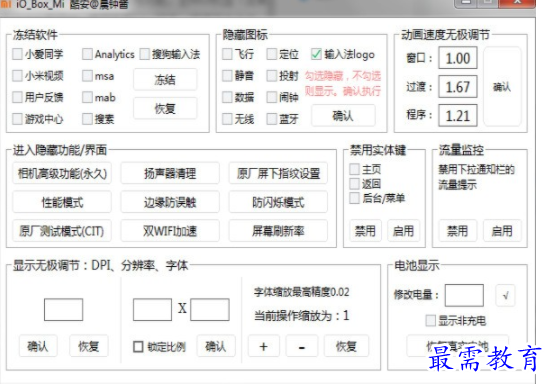Click 恢复 in the 冻结软件 group
The width and height of the screenshot is (550, 390).
[x=165, y=109]
